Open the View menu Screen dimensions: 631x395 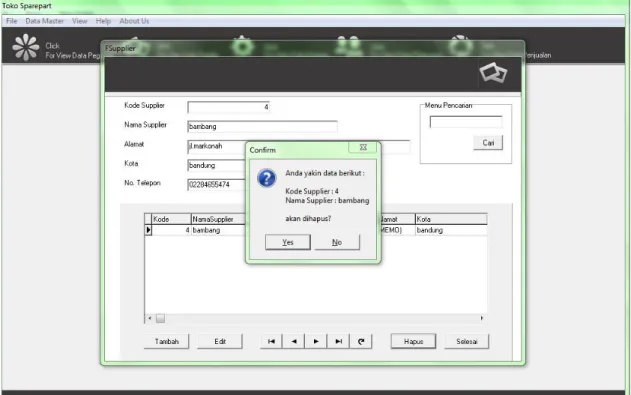coord(80,21)
